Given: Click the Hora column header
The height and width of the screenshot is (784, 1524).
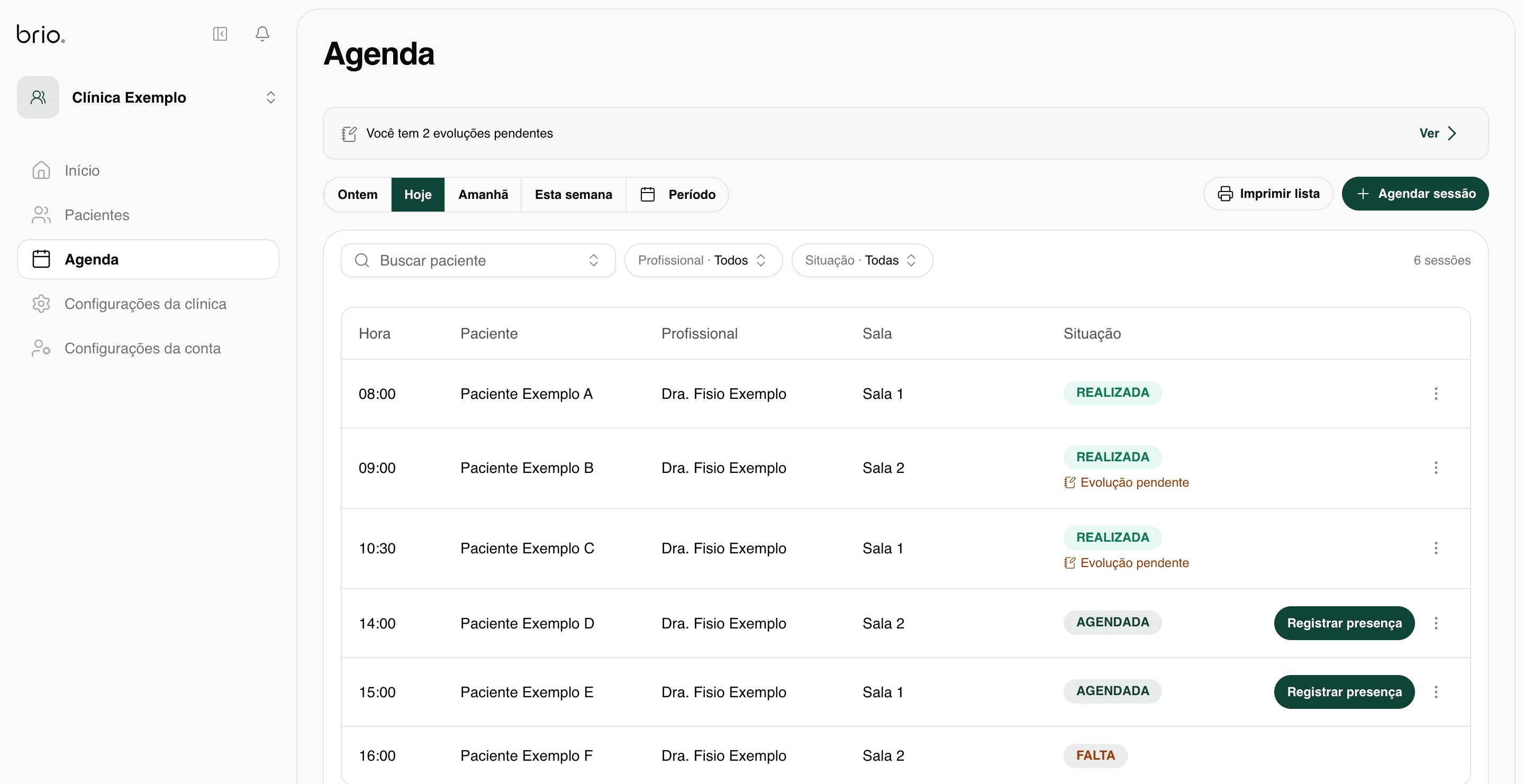Looking at the screenshot, I should [x=375, y=333].
